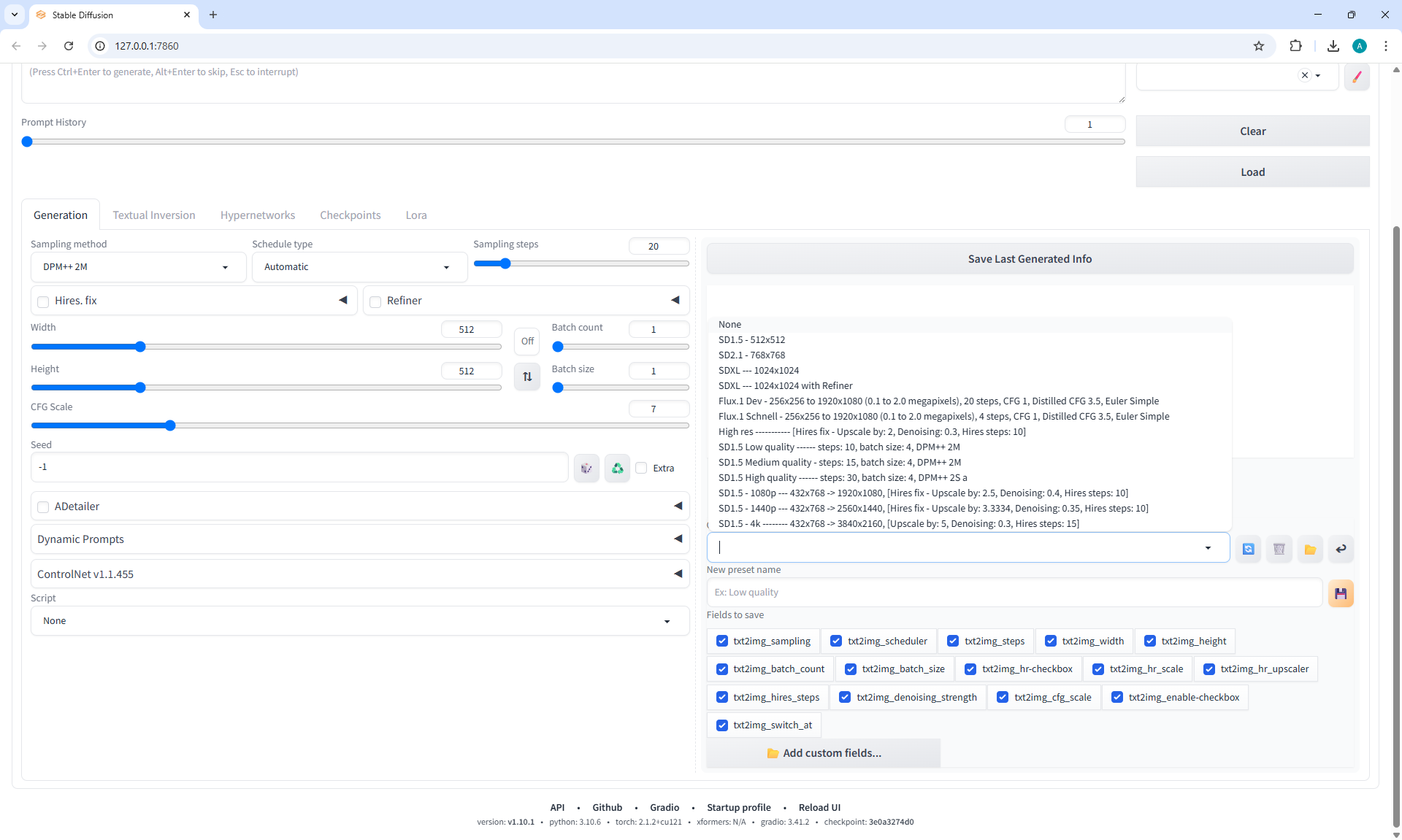Uncheck the txt2img_sampling field

point(721,641)
